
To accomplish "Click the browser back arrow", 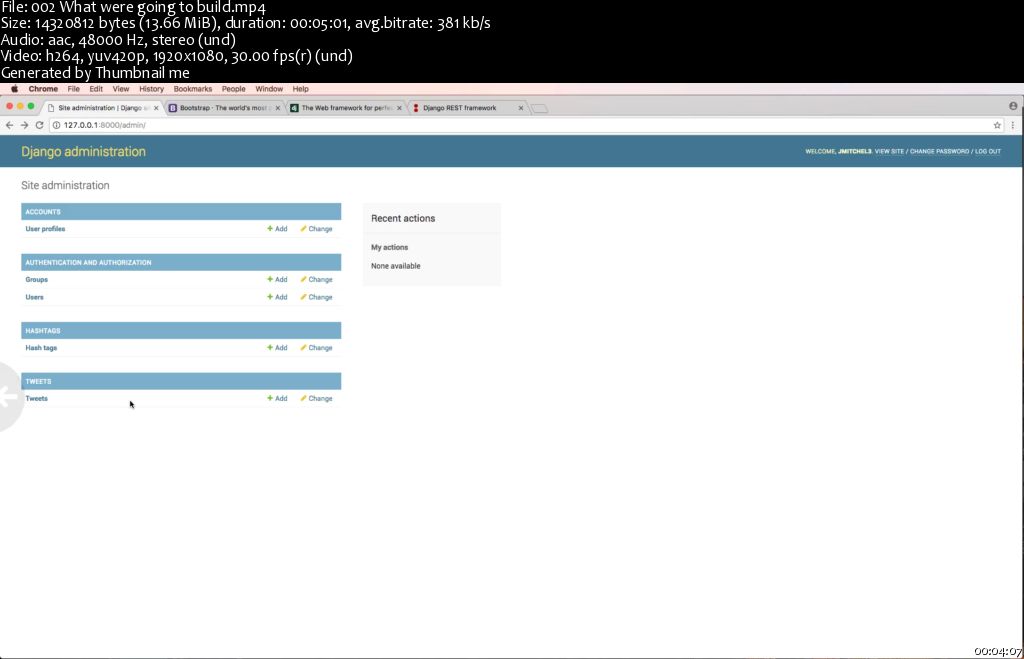I will 9,125.
